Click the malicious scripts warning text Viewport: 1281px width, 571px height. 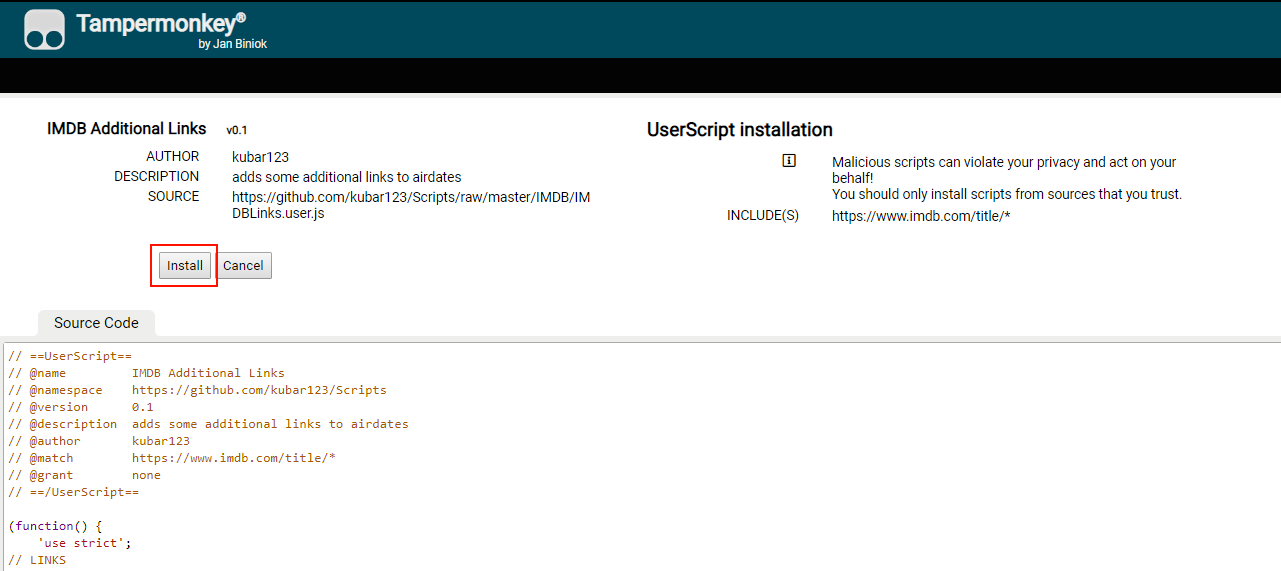click(x=1004, y=170)
